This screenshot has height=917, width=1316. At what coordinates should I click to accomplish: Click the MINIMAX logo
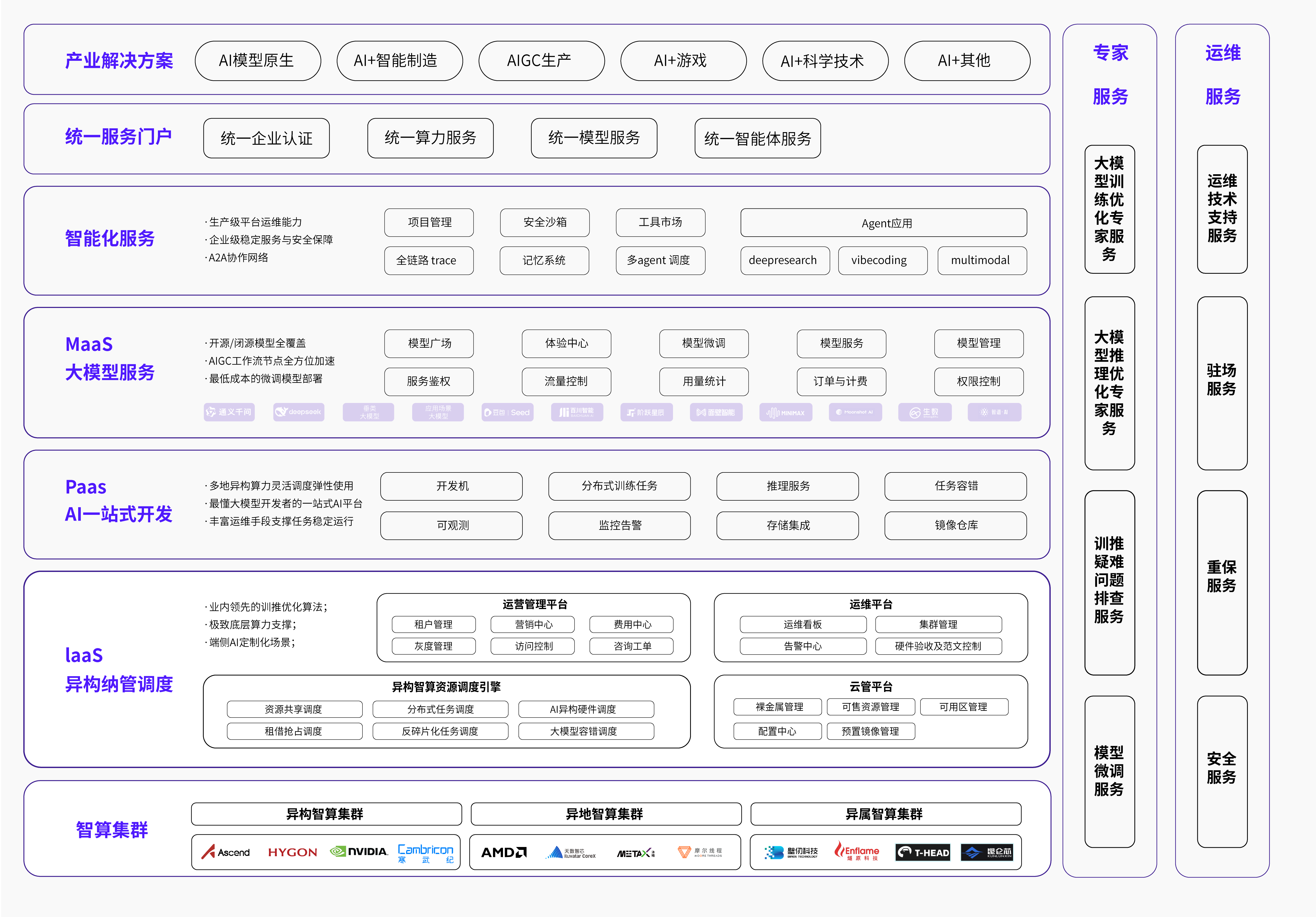[786, 412]
